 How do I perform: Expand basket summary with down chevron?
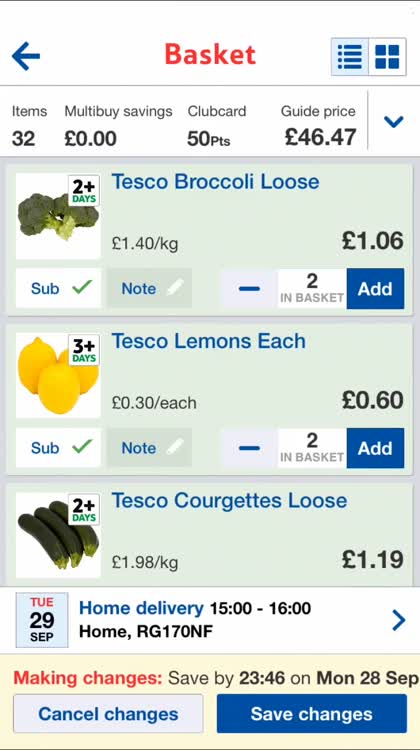(x=394, y=121)
